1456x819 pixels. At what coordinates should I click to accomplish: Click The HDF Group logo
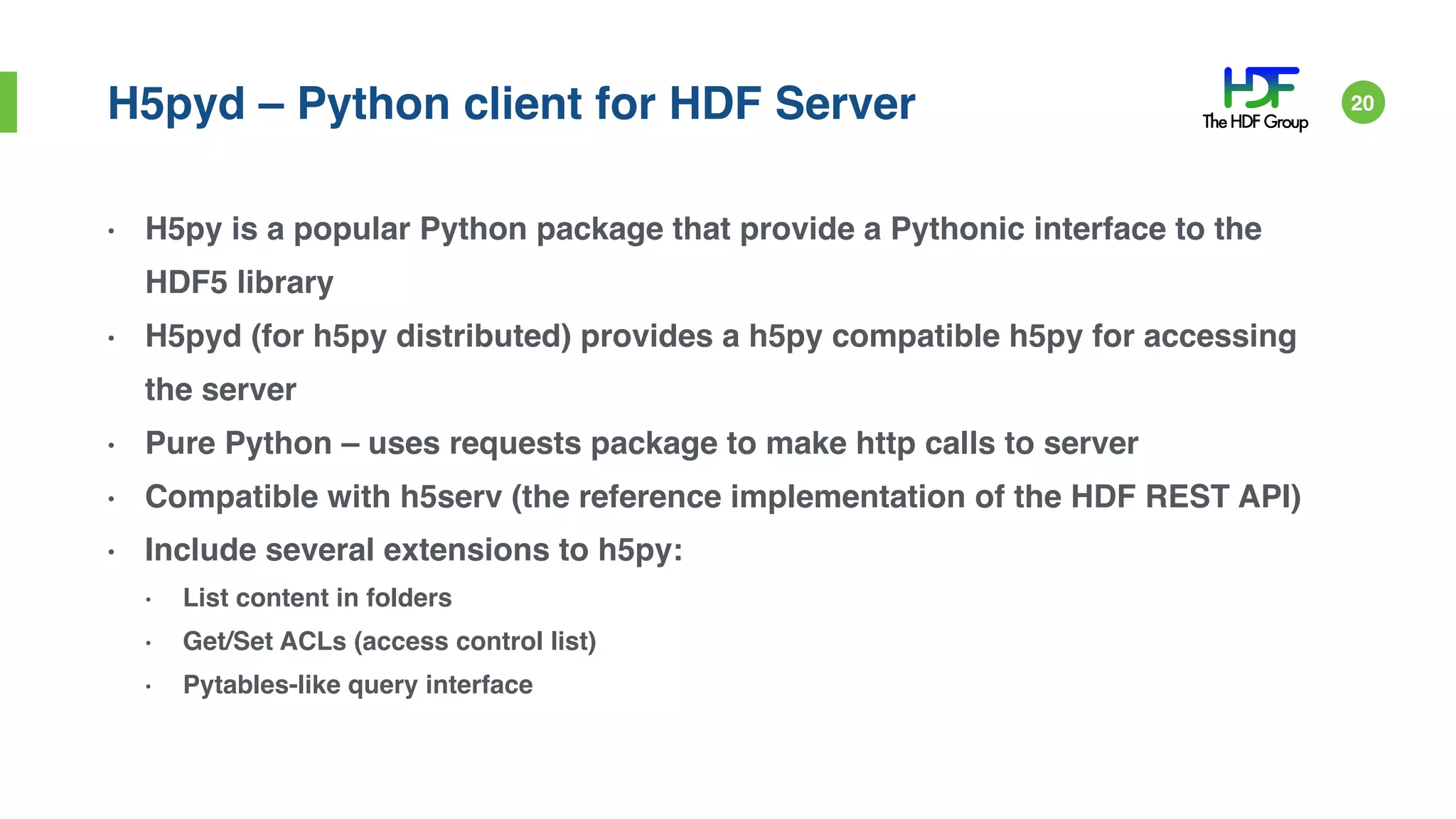pyautogui.click(x=1256, y=99)
